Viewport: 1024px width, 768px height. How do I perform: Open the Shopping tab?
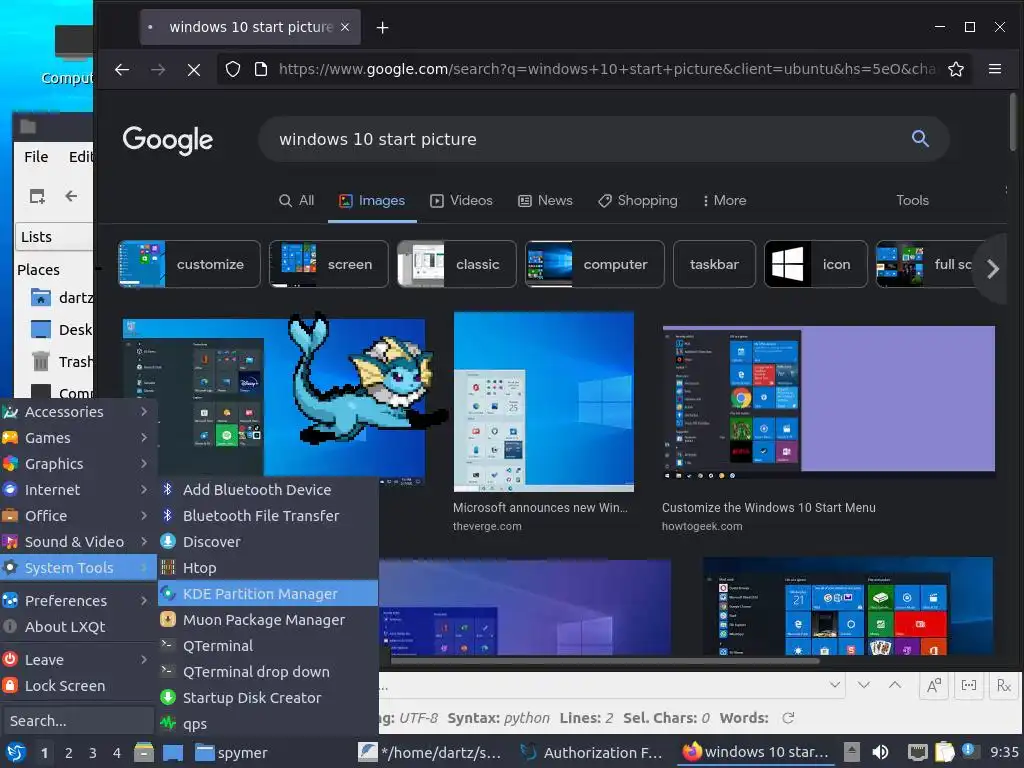click(637, 200)
